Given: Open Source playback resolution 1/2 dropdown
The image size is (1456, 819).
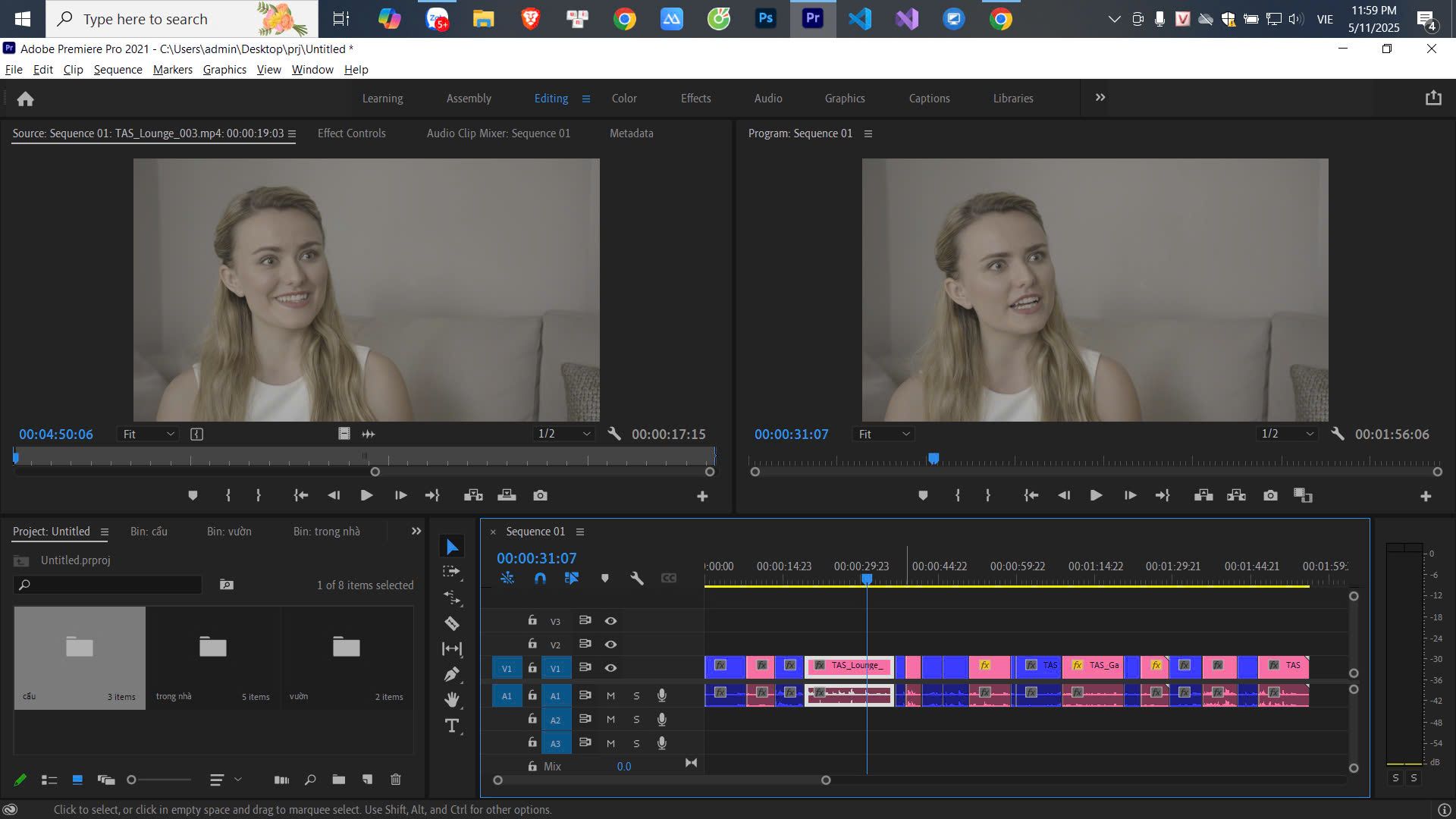Looking at the screenshot, I should [x=563, y=434].
